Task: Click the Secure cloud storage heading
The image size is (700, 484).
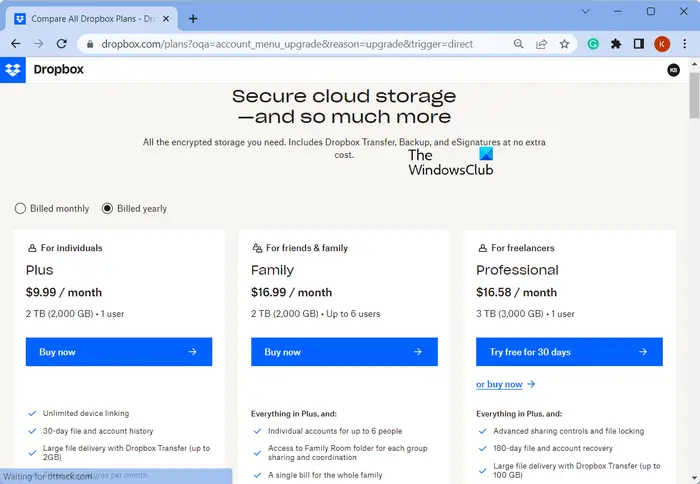Action: tap(344, 106)
